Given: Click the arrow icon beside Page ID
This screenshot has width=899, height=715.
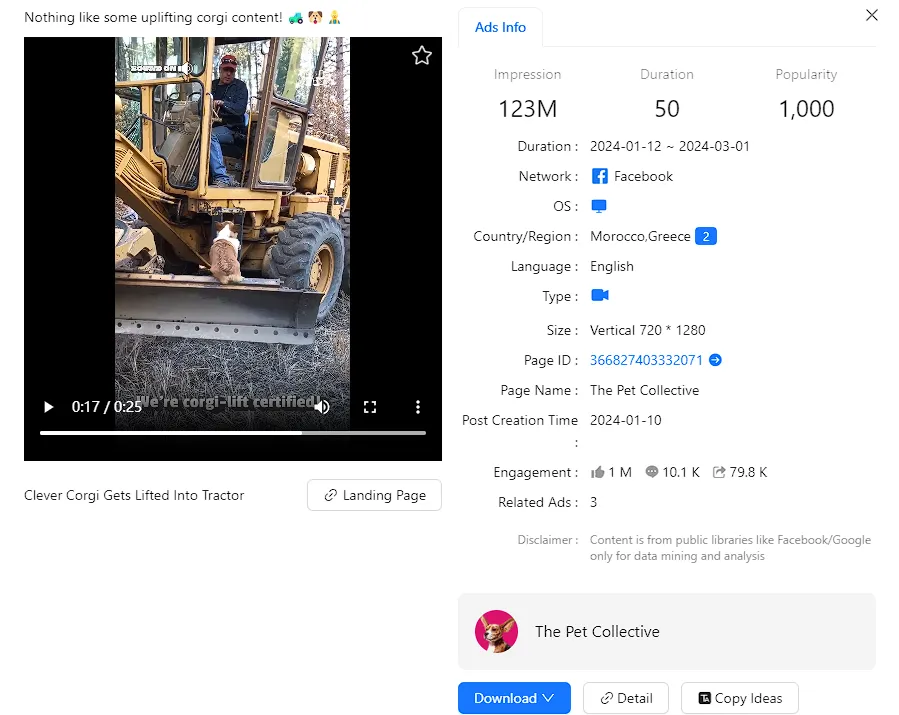Looking at the screenshot, I should pyautogui.click(x=715, y=360).
